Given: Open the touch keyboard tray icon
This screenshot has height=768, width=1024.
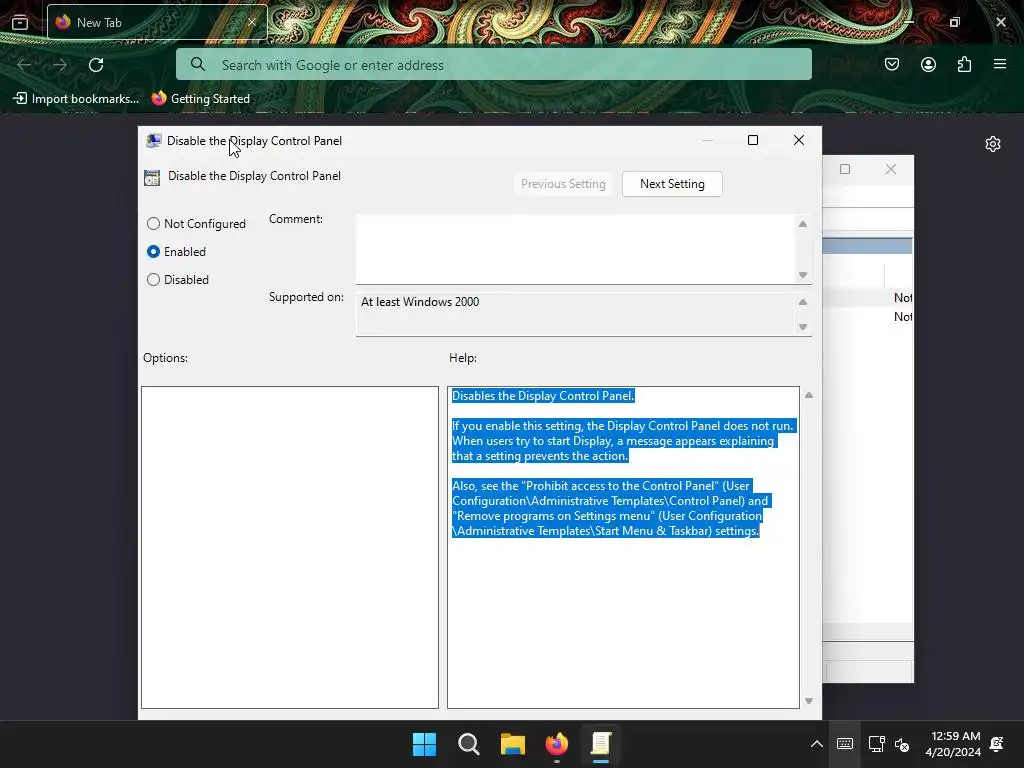Looking at the screenshot, I should point(844,744).
